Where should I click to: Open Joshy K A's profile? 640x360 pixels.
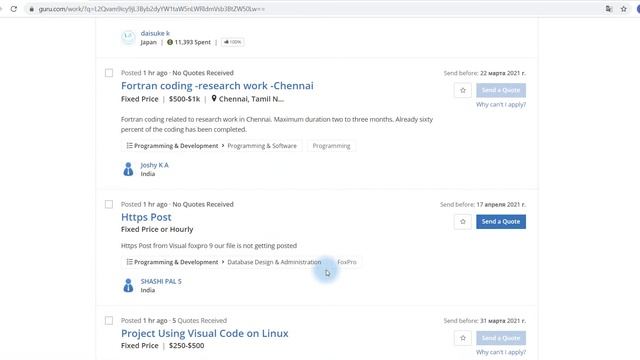pos(154,165)
